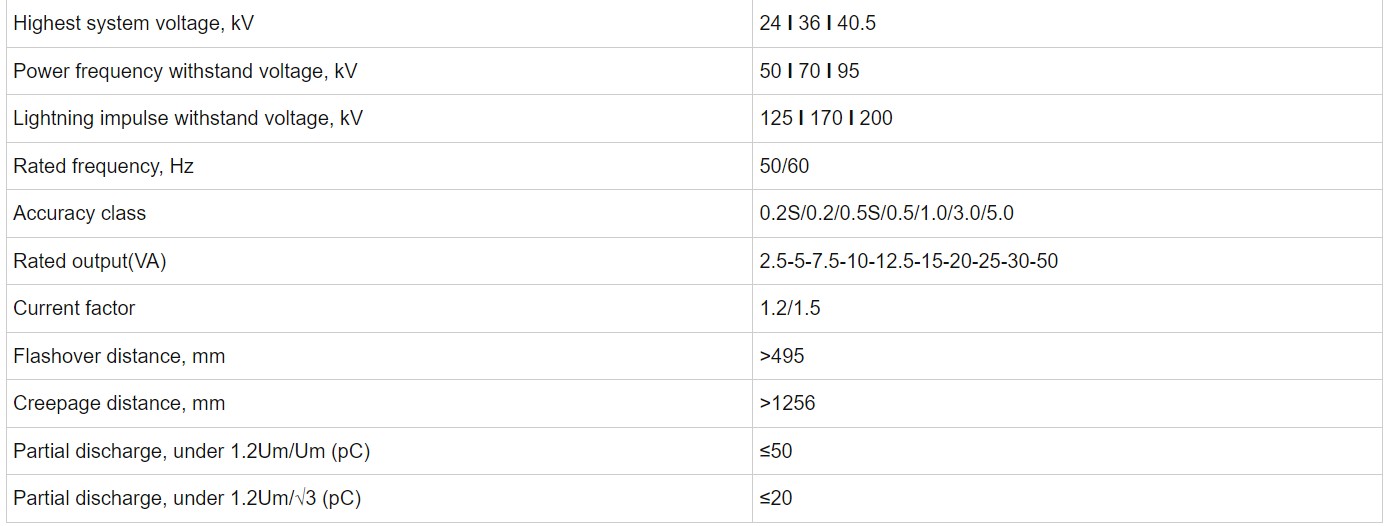The image size is (1387, 526).
Task: Click the Rated output(VA) label
Action: (x=90, y=261)
